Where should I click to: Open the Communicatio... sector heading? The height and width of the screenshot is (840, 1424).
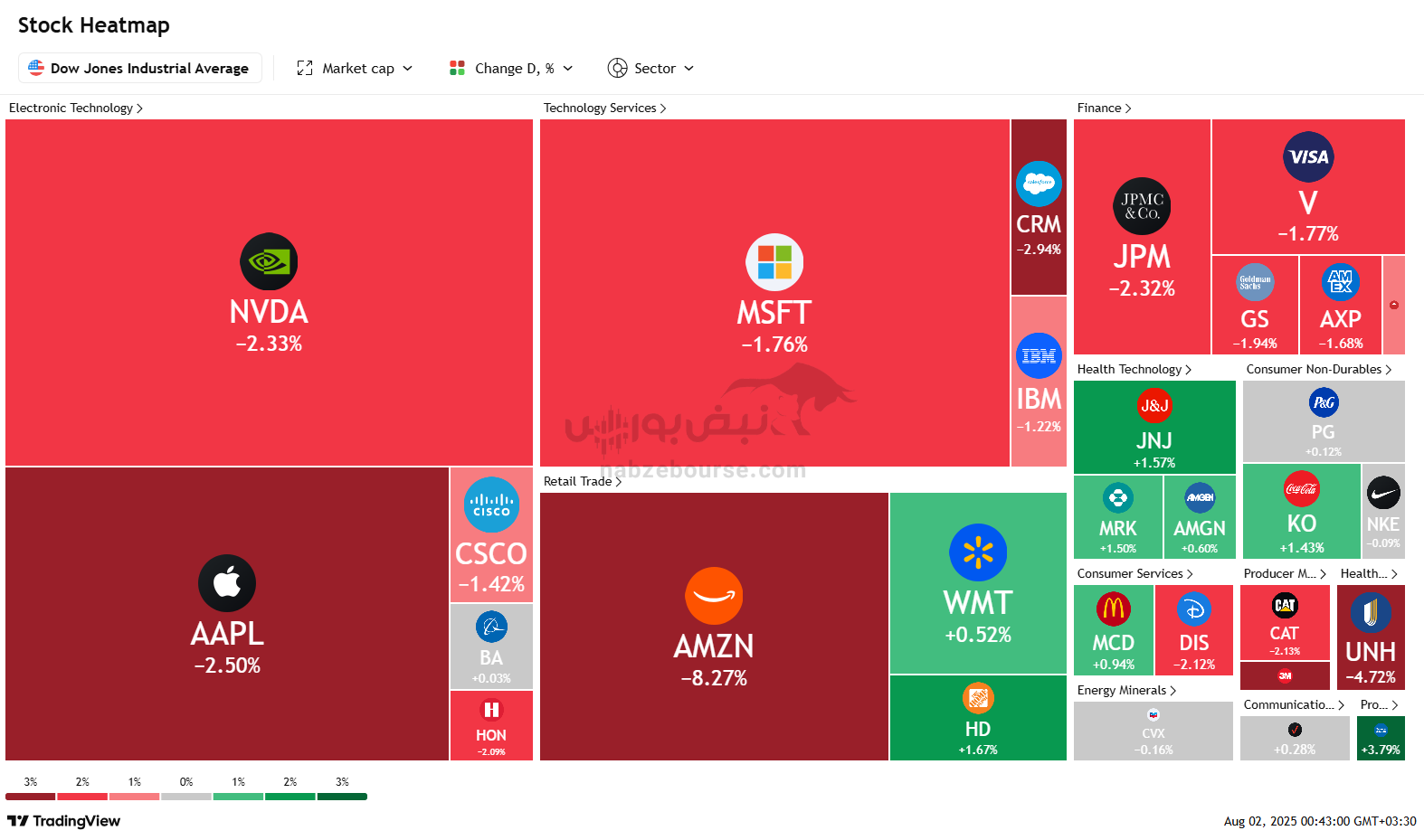(x=1295, y=704)
